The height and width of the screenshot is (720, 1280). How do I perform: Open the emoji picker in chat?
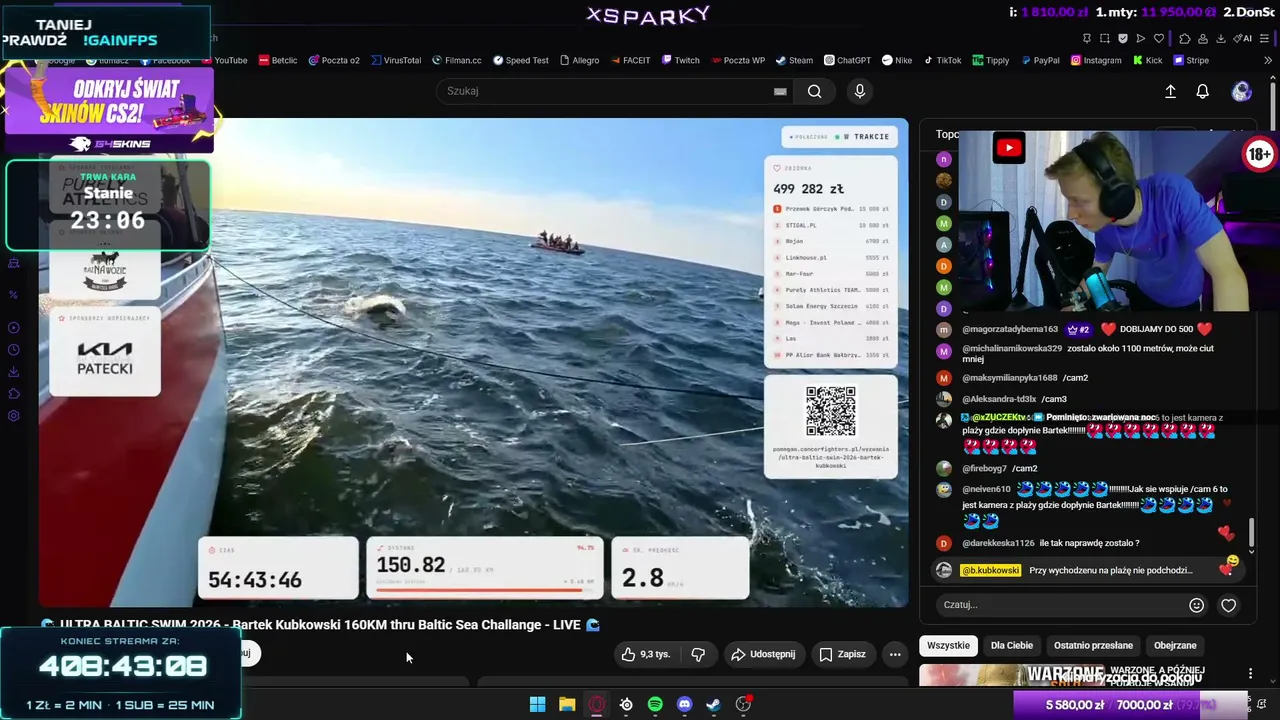click(x=1196, y=605)
